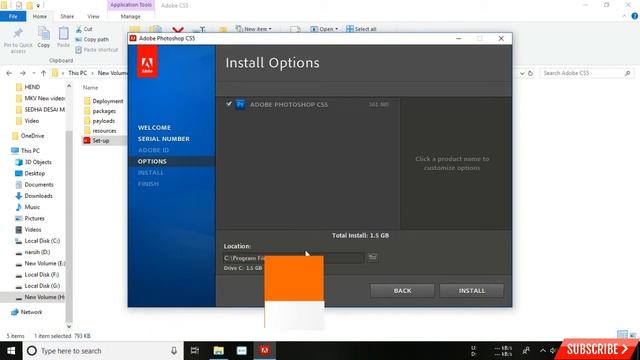Click the Name column header
Screen dimensions: 640x360
click(x=91, y=87)
